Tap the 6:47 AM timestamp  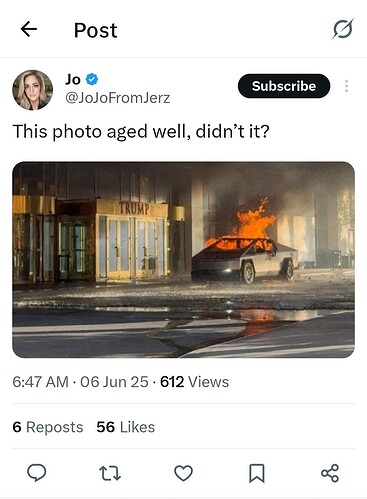(40, 382)
